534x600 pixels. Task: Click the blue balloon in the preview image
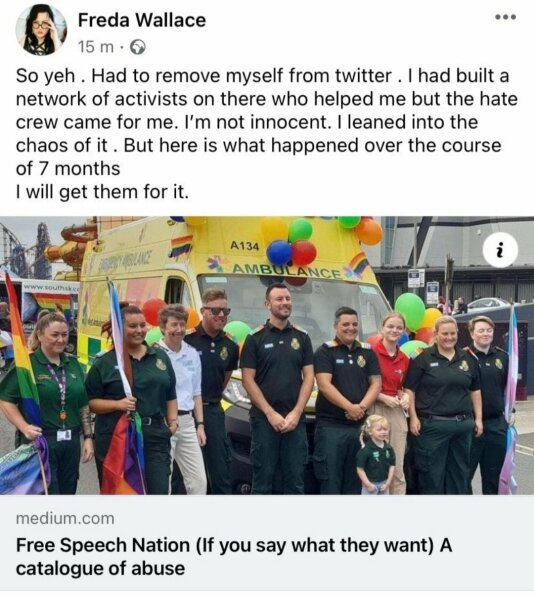[279, 253]
